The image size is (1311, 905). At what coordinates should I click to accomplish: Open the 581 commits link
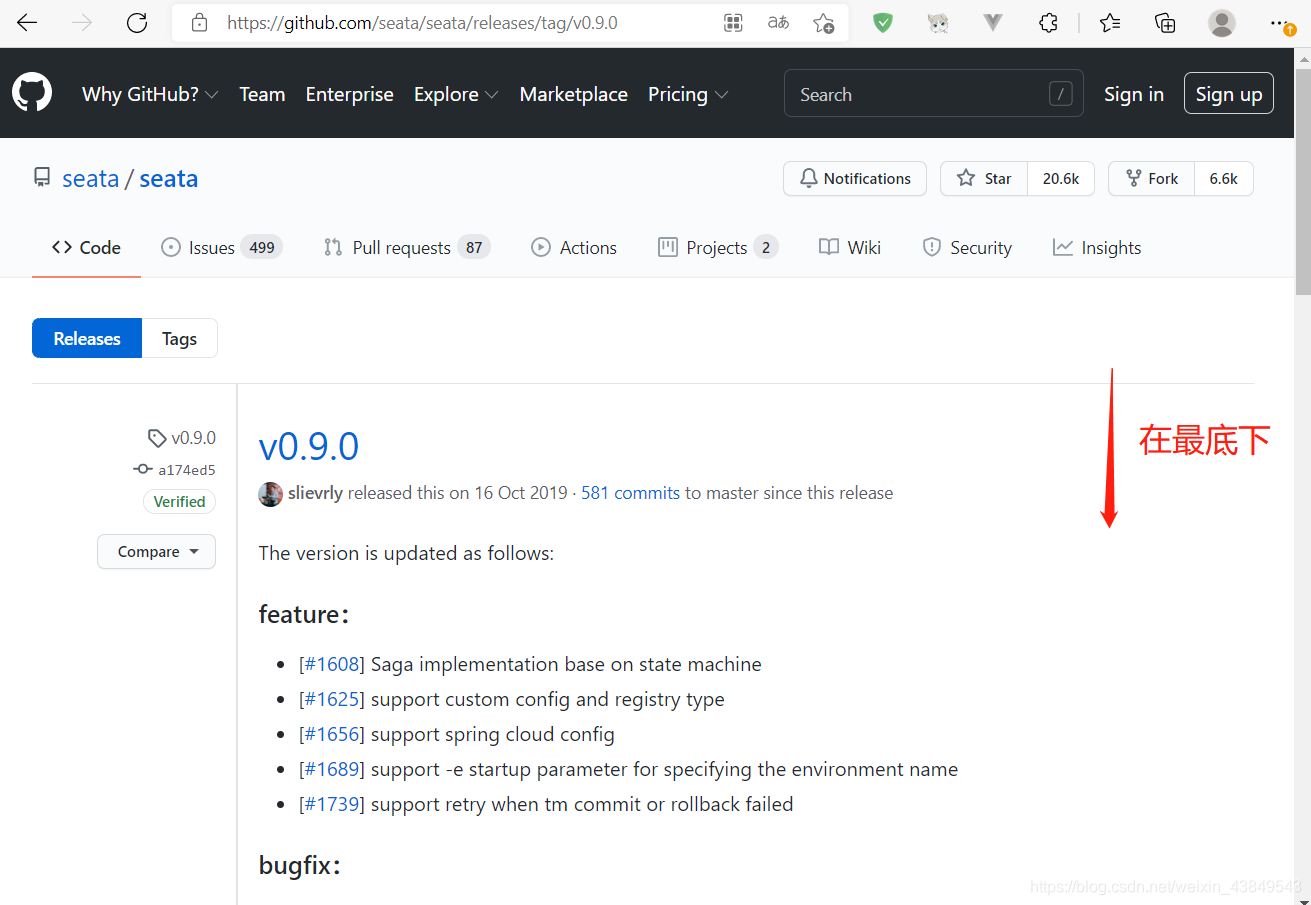click(x=631, y=493)
